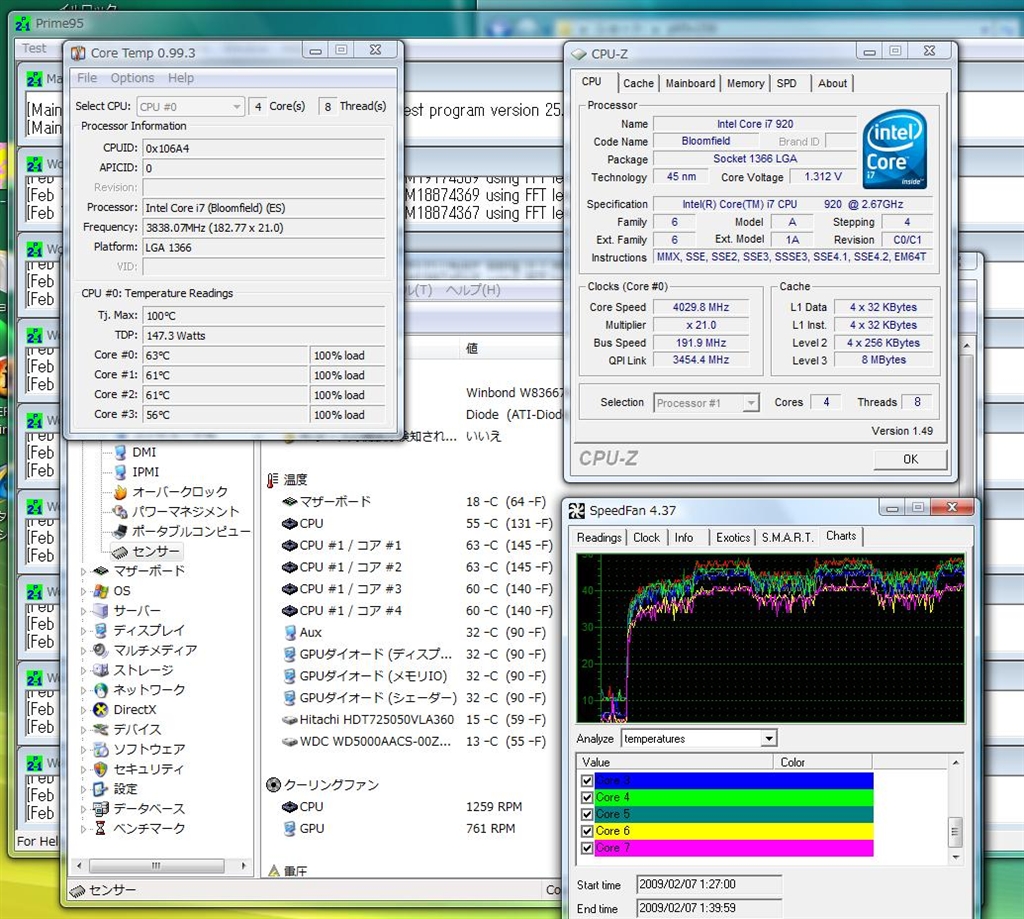
Task: Uncheck the Core 4 checkbox in SpeedFan
Action: coord(587,798)
